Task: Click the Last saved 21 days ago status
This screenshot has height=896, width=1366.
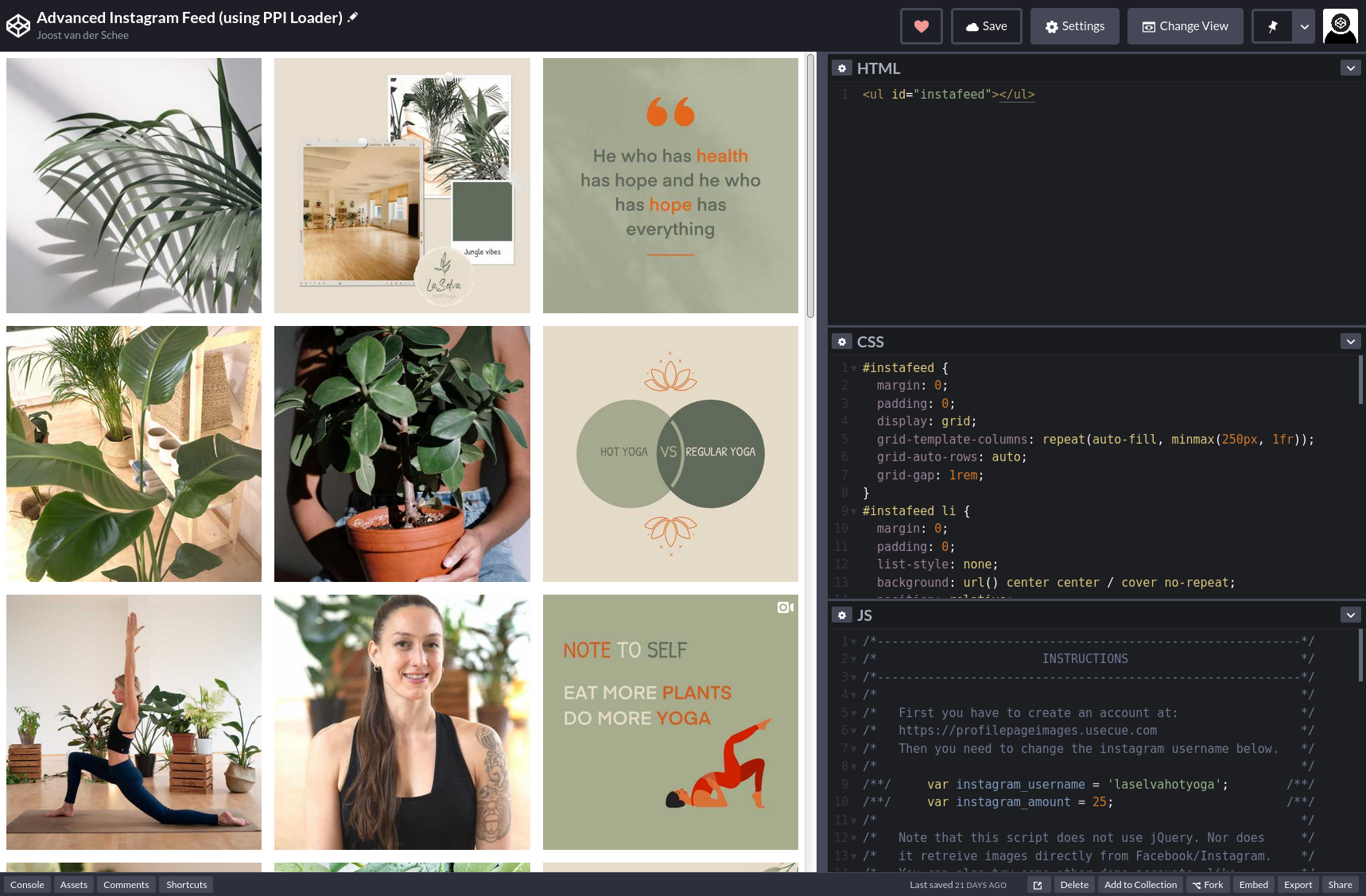Action: [957, 885]
